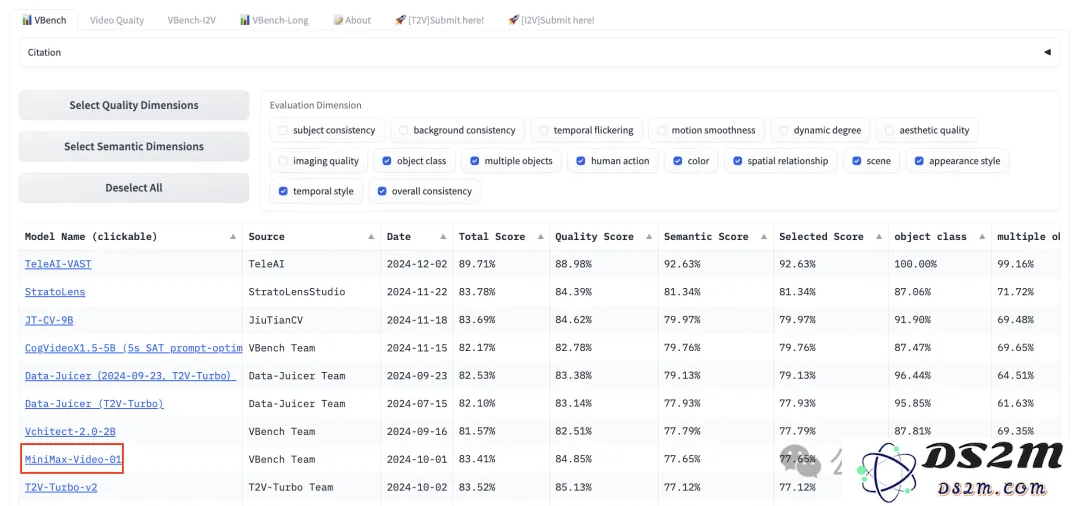Open the [I2V]Submit here! tab
1080x506 pixels.
click(x=551, y=20)
